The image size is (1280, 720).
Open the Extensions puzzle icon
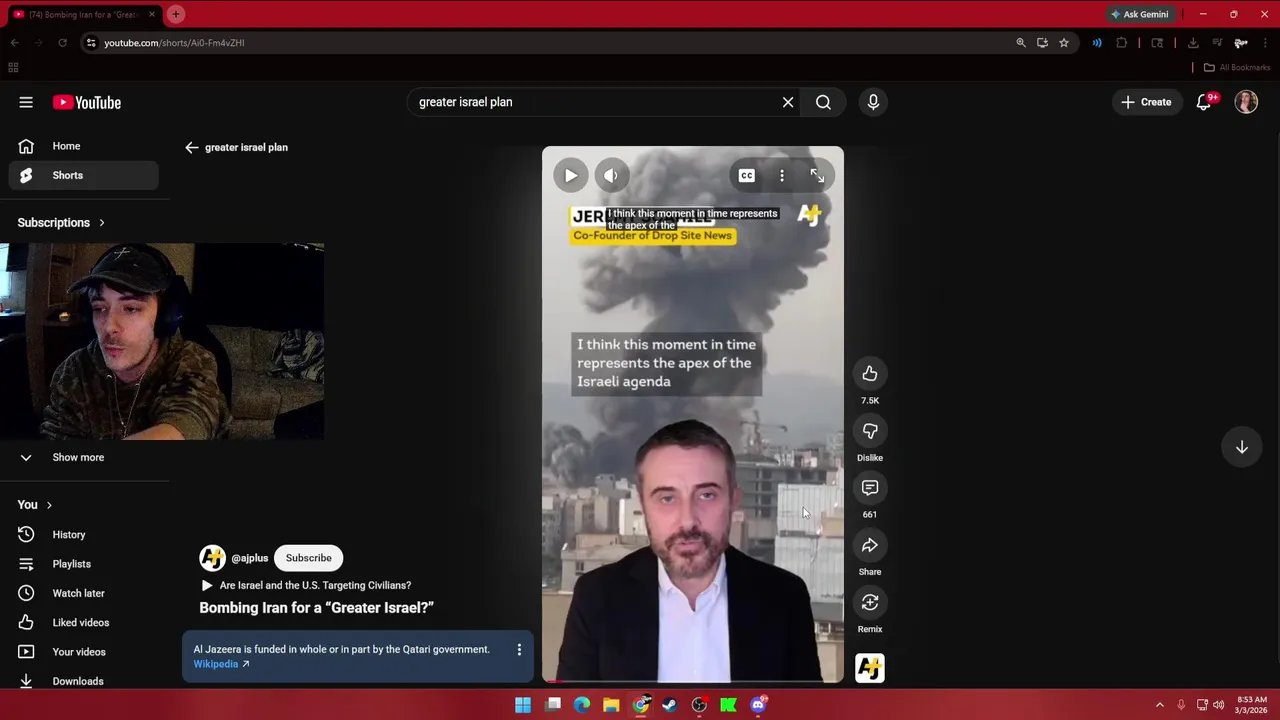point(1121,43)
